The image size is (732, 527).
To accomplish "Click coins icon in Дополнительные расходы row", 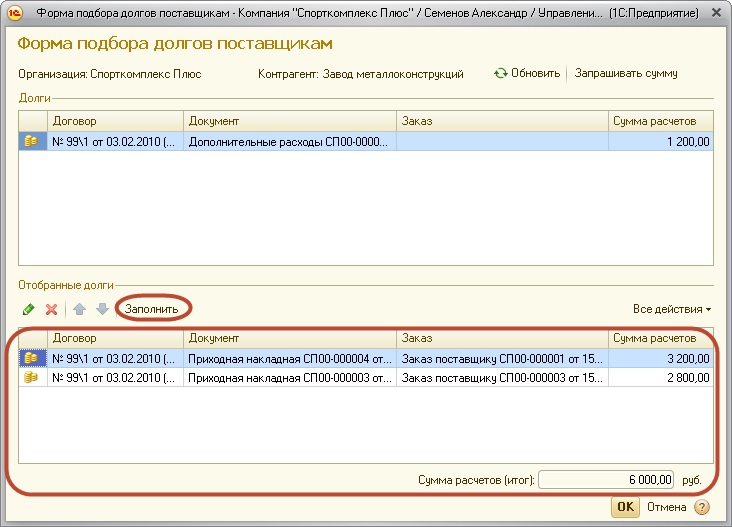I will [31, 141].
